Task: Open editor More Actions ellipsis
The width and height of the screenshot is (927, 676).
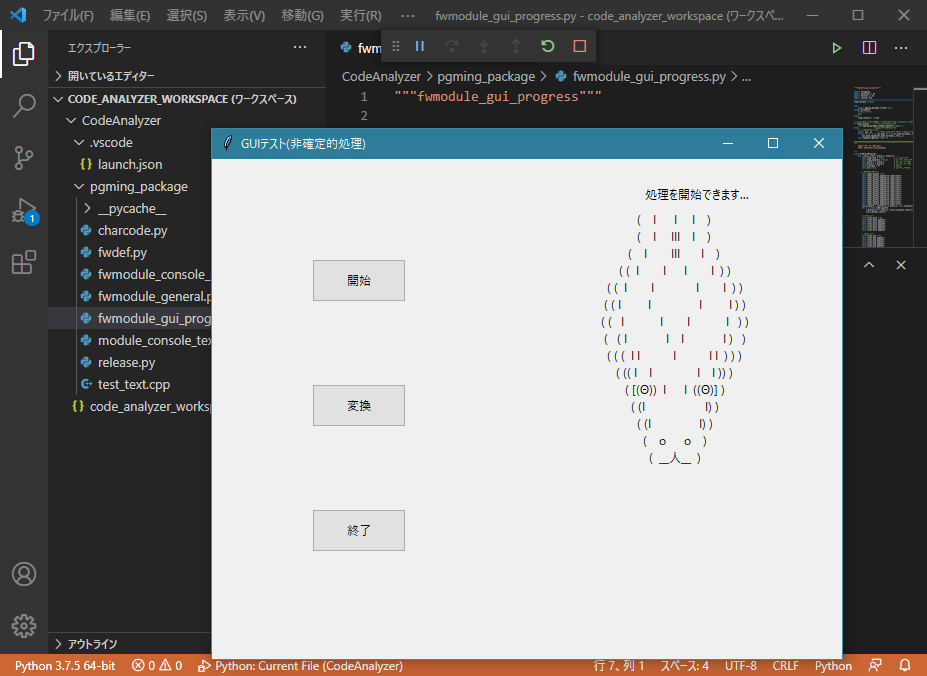Action: click(x=901, y=48)
